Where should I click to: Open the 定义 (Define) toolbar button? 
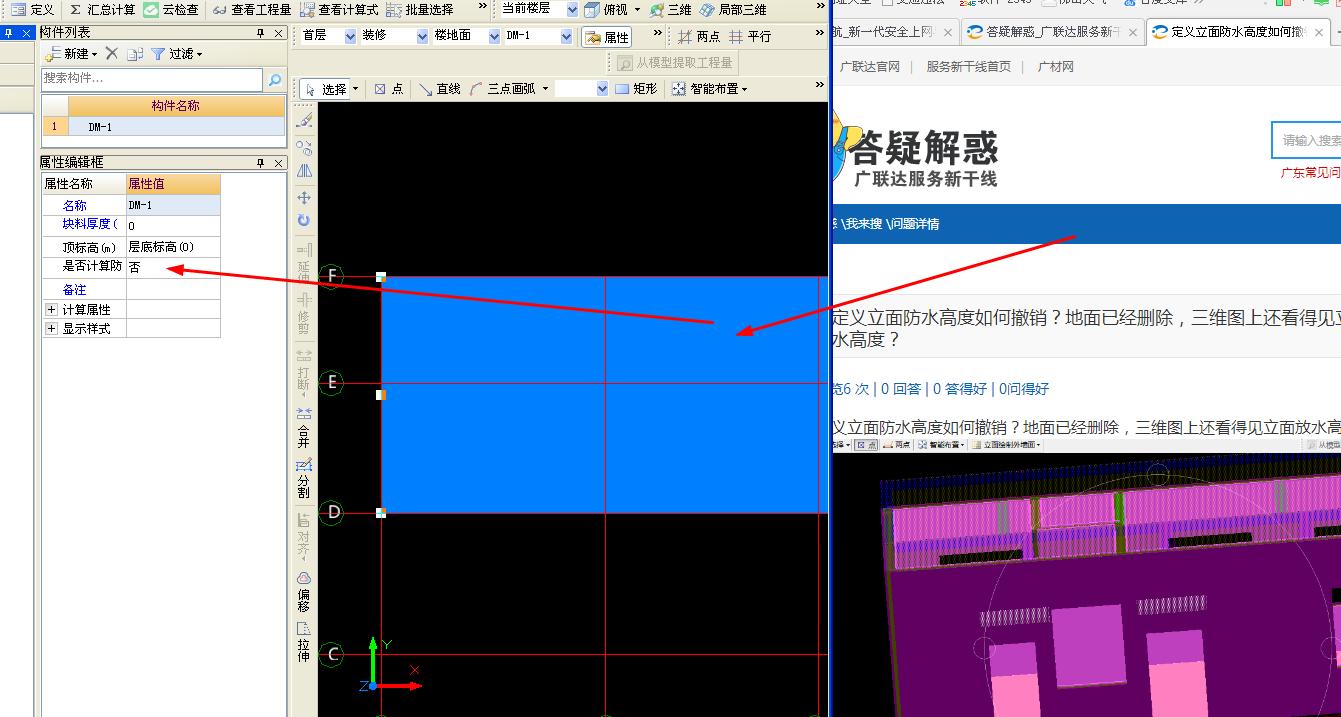32,9
